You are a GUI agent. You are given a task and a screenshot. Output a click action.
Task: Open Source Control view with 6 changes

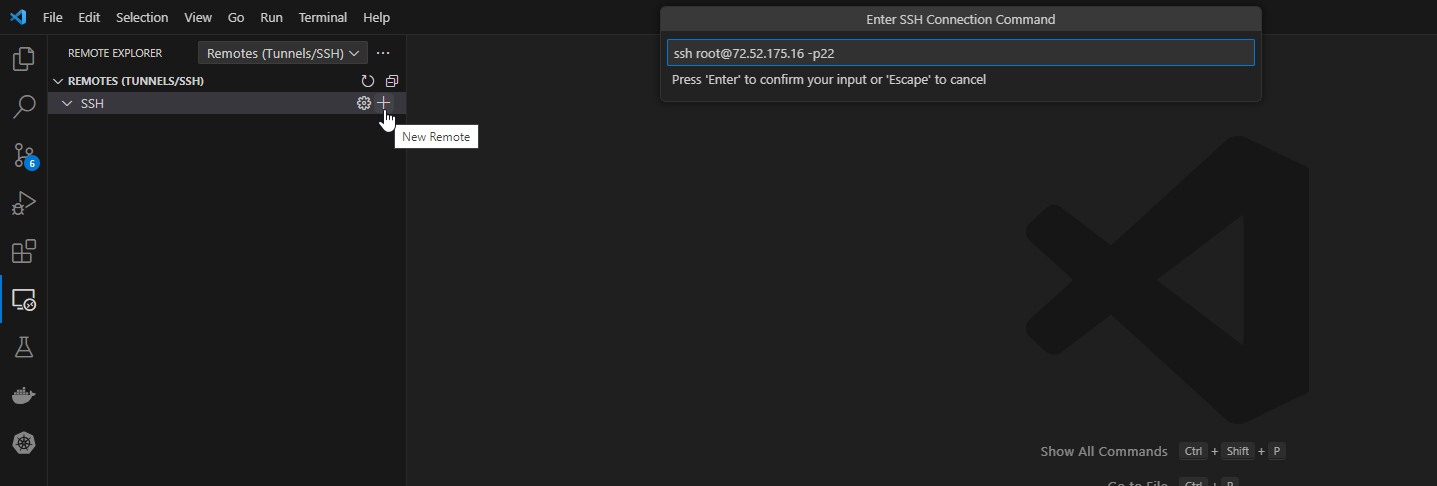click(x=23, y=155)
